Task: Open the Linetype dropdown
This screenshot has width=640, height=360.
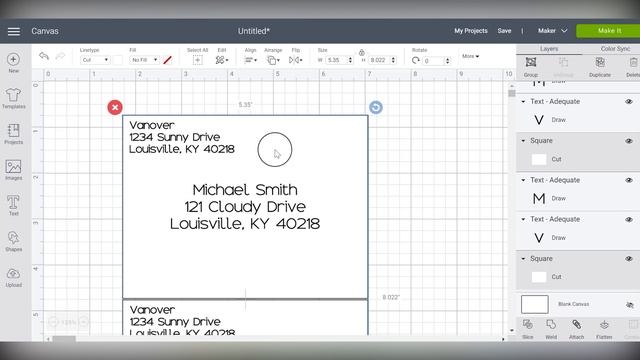Action: pos(95,60)
